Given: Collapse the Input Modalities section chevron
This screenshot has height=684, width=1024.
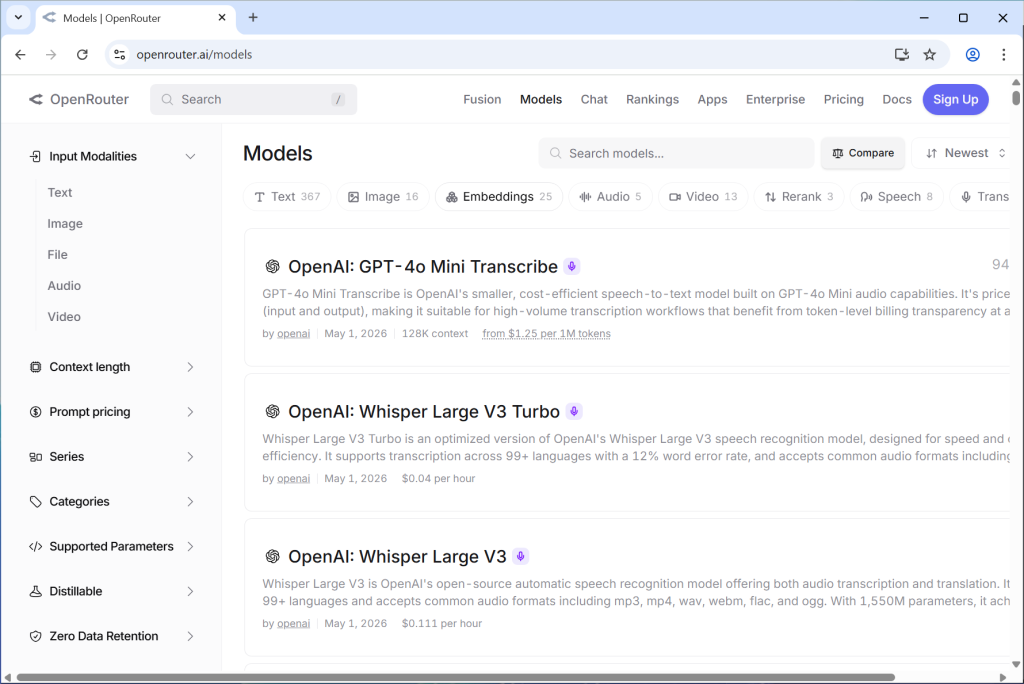Looking at the screenshot, I should 190,156.
